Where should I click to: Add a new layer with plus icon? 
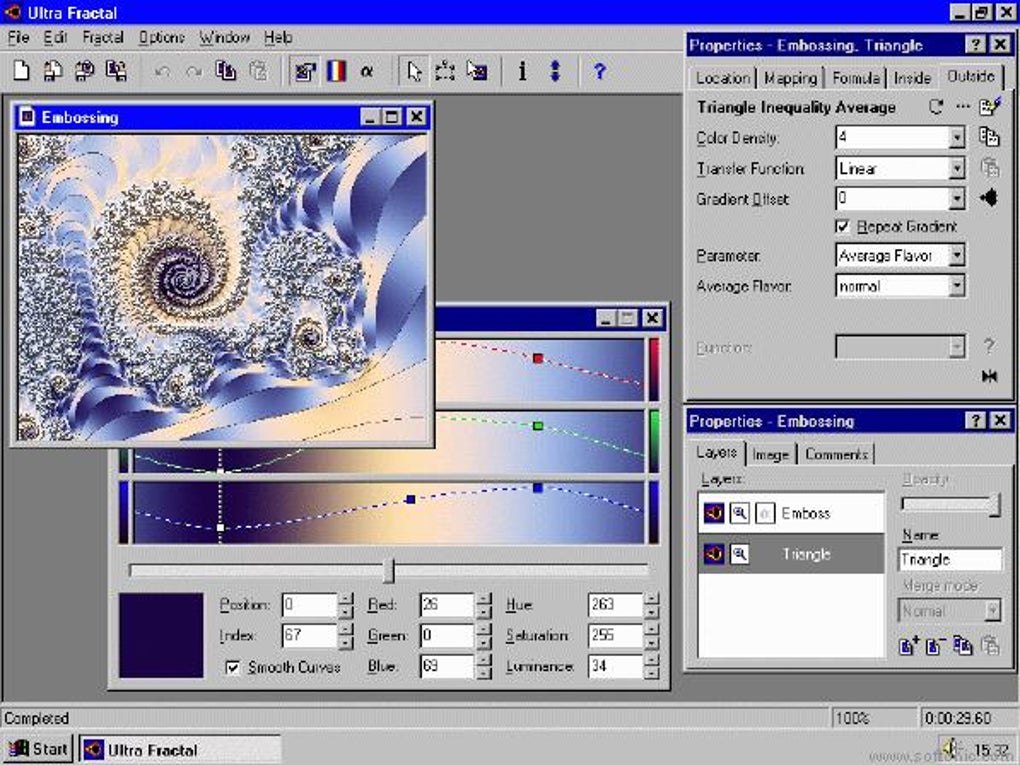coord(909,645)
